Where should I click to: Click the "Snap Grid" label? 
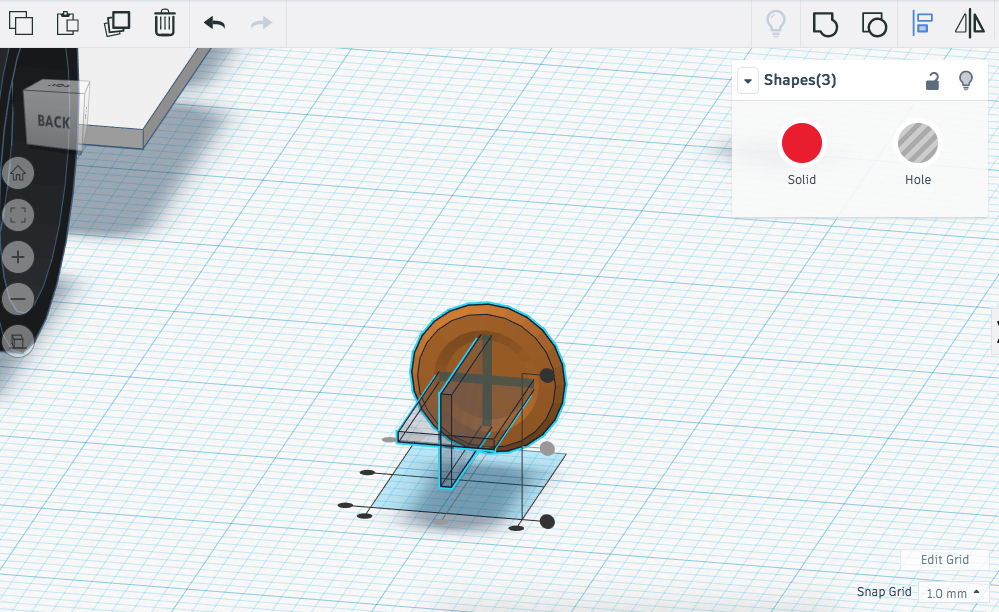[884, 592]
